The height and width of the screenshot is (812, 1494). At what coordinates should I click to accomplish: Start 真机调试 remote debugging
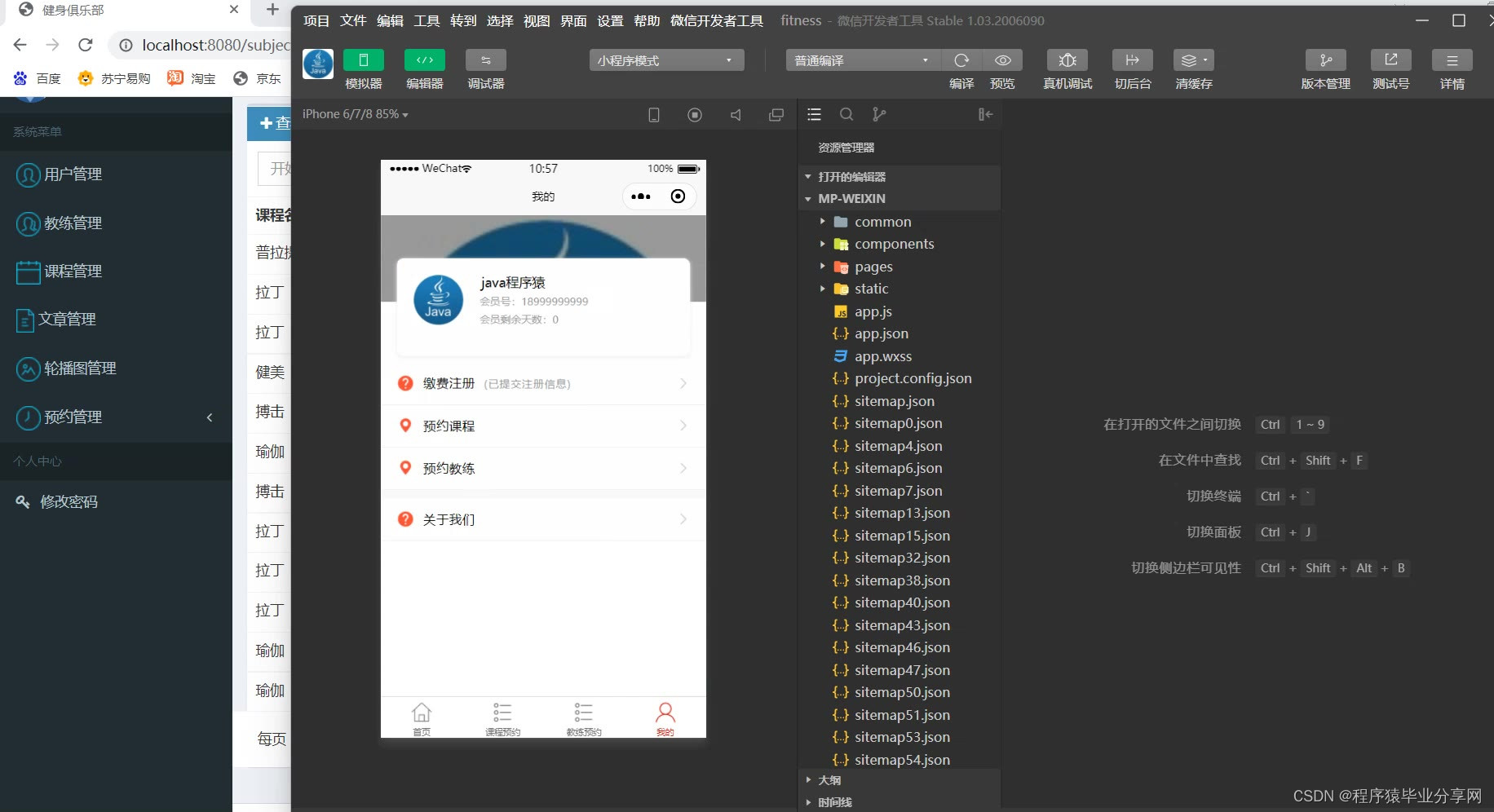(1067, 60)
